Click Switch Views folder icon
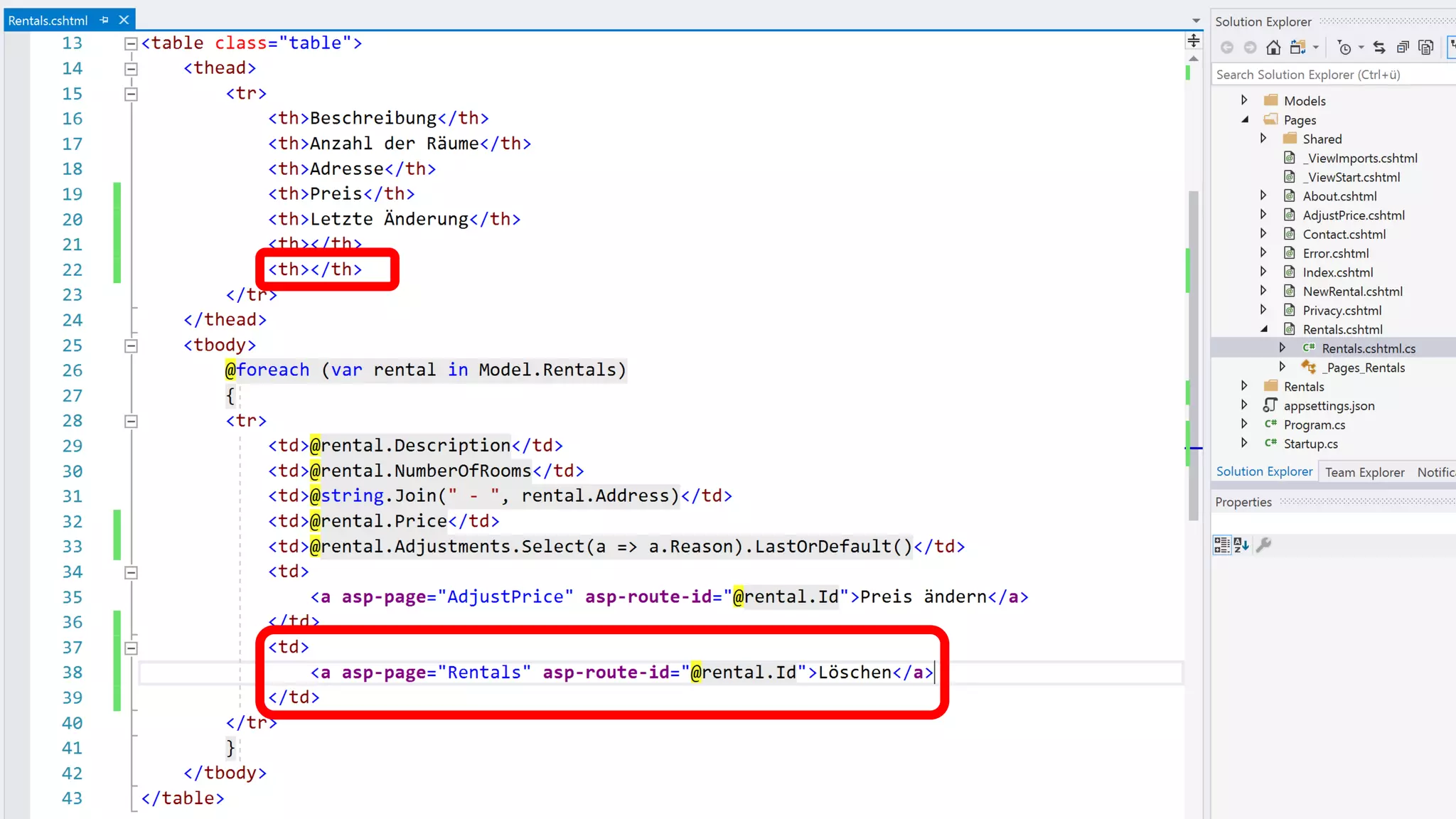The image size is (1456, 819). 1297,48
